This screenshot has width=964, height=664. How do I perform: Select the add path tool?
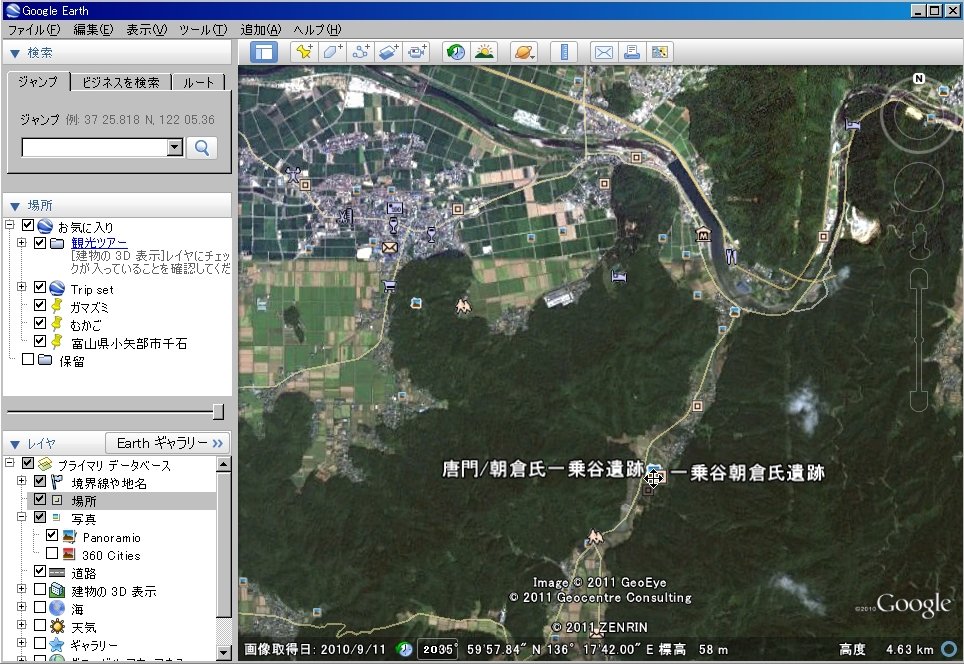[x=361, y=52]
